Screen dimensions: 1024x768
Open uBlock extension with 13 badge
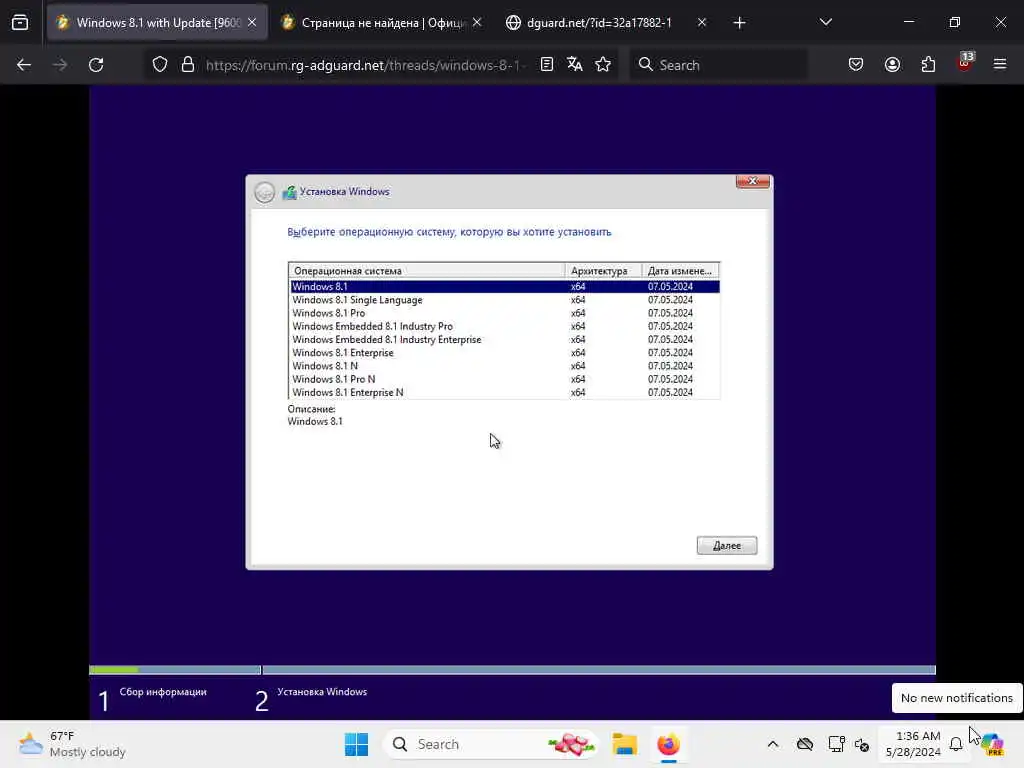tap(965, 63)
